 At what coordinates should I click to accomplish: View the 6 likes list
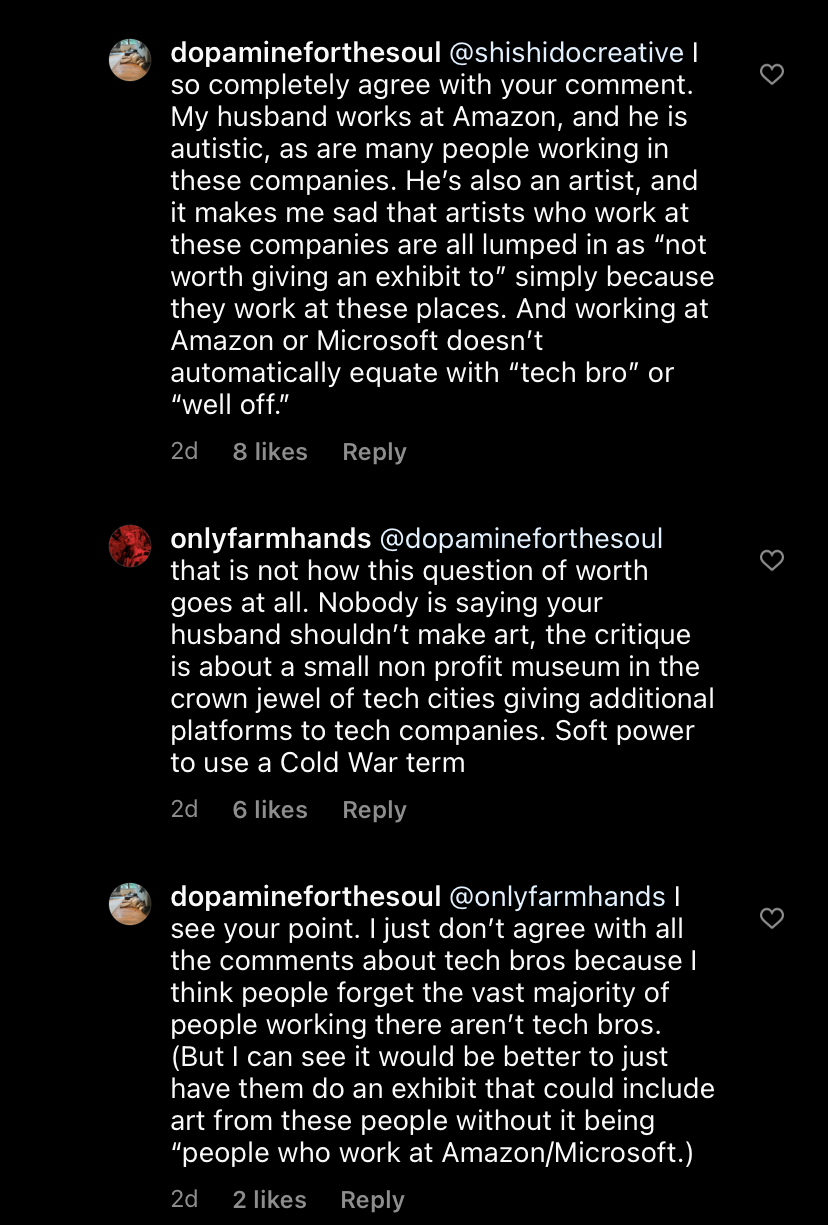coord(270,810)
